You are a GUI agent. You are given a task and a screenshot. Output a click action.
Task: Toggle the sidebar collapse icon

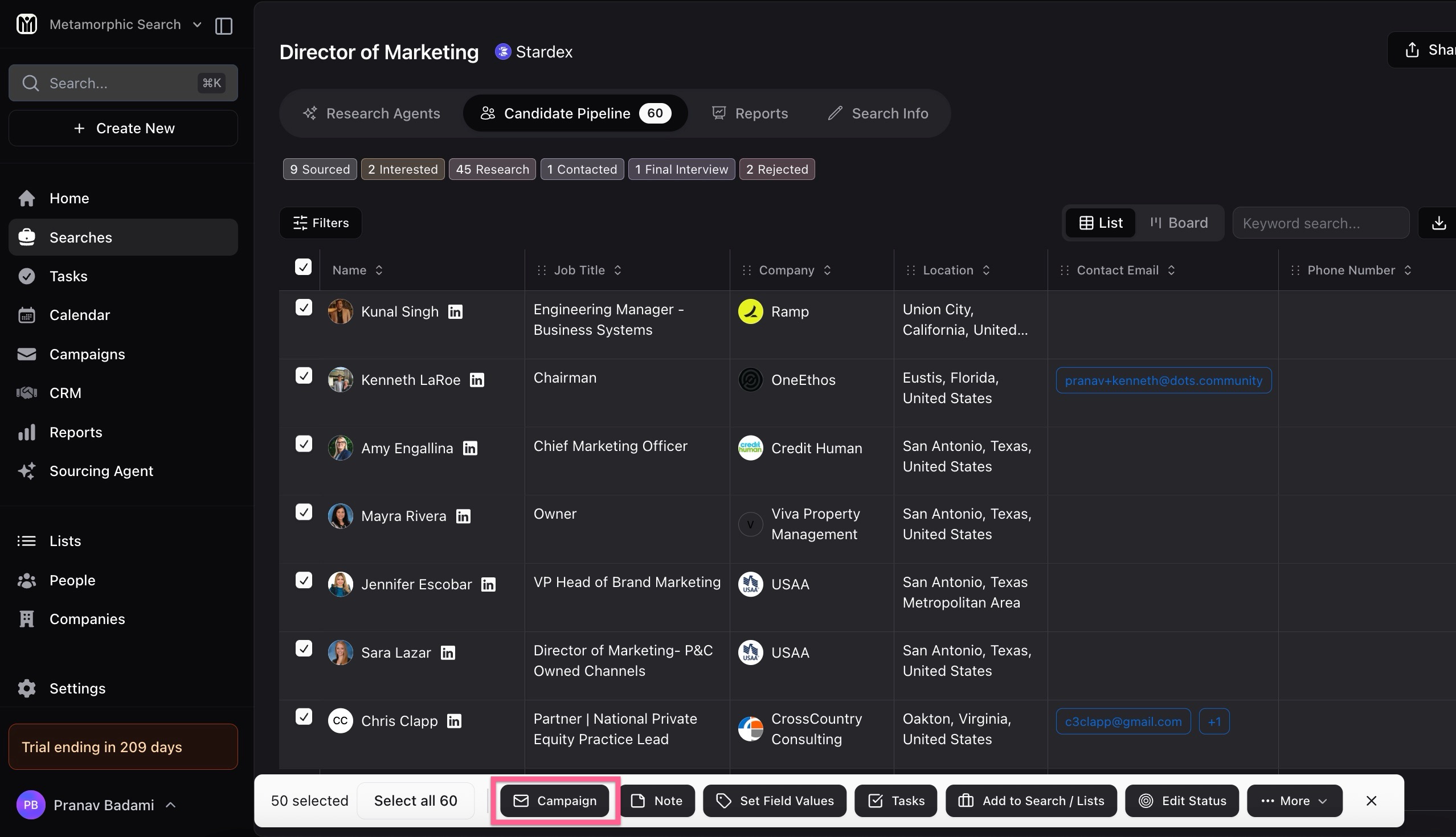coord(224,25)
